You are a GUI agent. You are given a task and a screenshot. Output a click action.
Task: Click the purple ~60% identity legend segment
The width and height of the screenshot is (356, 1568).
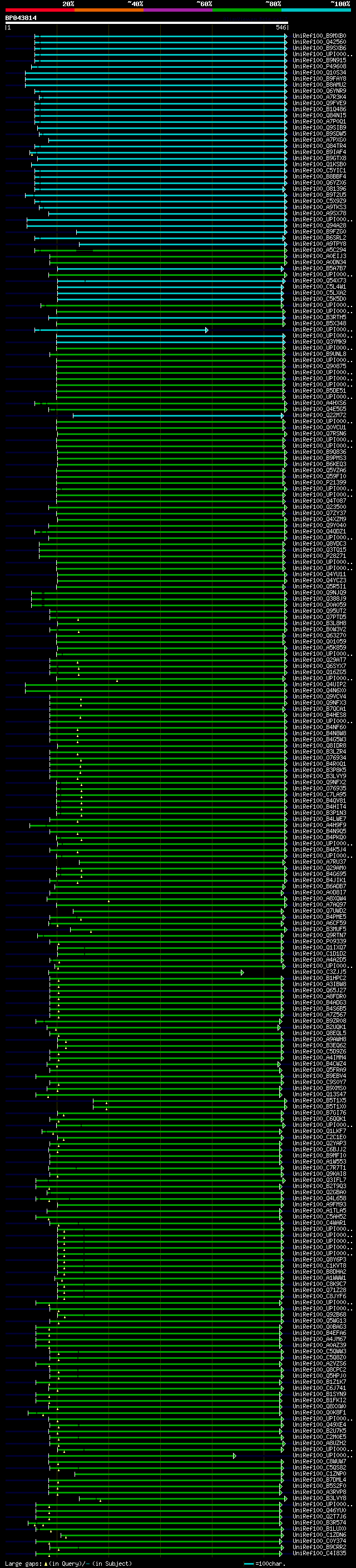[179, 10]
